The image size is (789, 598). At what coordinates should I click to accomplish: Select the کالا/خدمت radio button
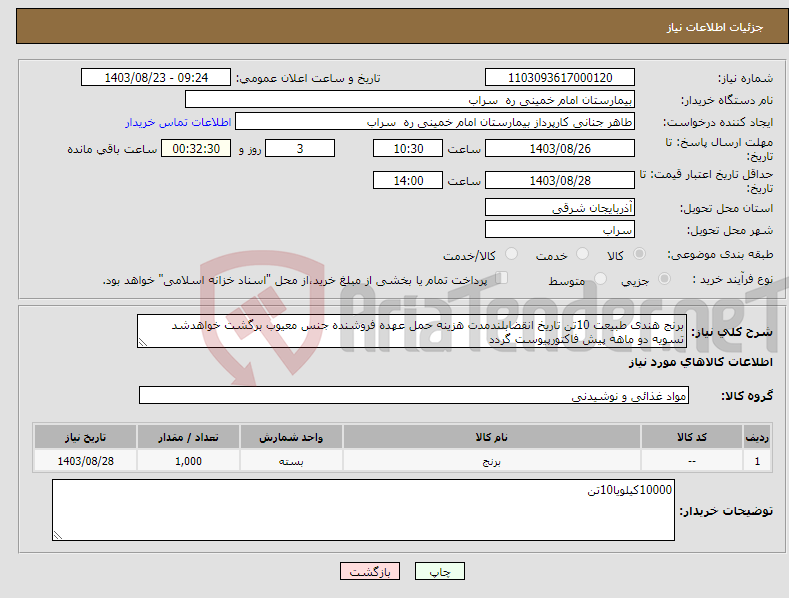pyautogui.click(x=511, y=254)
